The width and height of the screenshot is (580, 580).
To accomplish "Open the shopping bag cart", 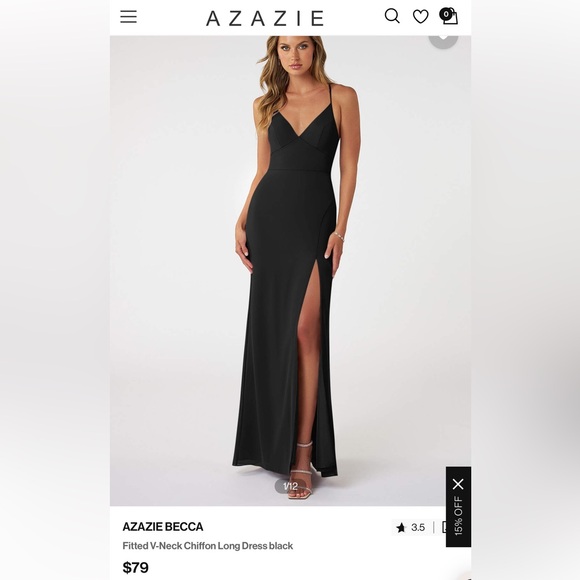I will pyautogui.click(x=449, y=16).
